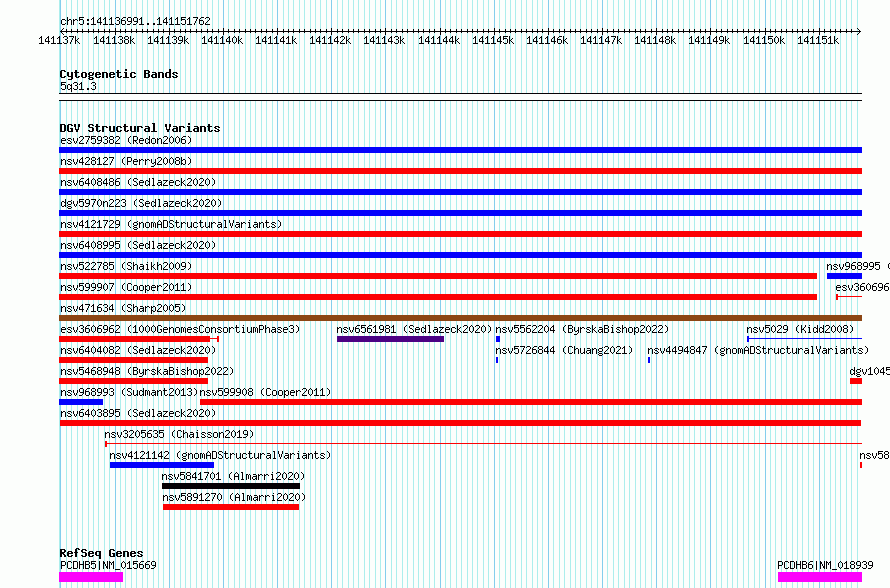The image size is (890, 588).
Task: Click the red bar under nsv6404082 (Sedlazeck2020)
Action: click(x=133, y=360)
